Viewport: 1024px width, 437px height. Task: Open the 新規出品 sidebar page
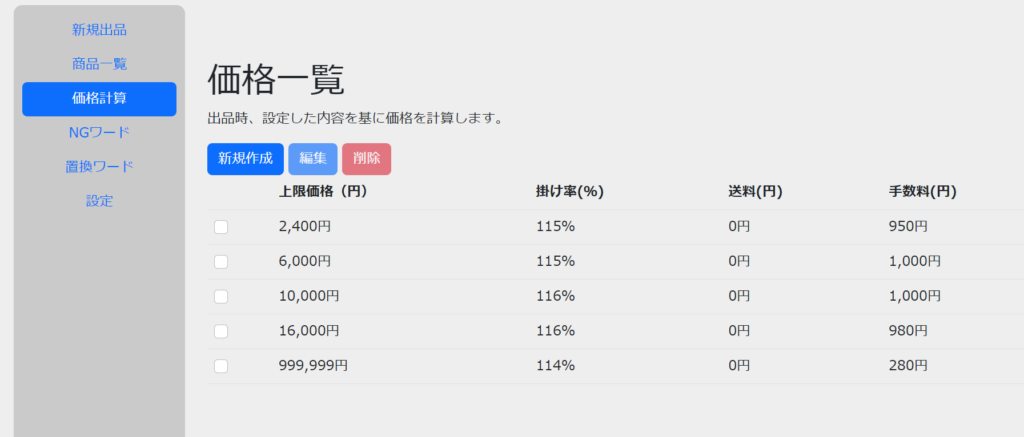[99, 30]
